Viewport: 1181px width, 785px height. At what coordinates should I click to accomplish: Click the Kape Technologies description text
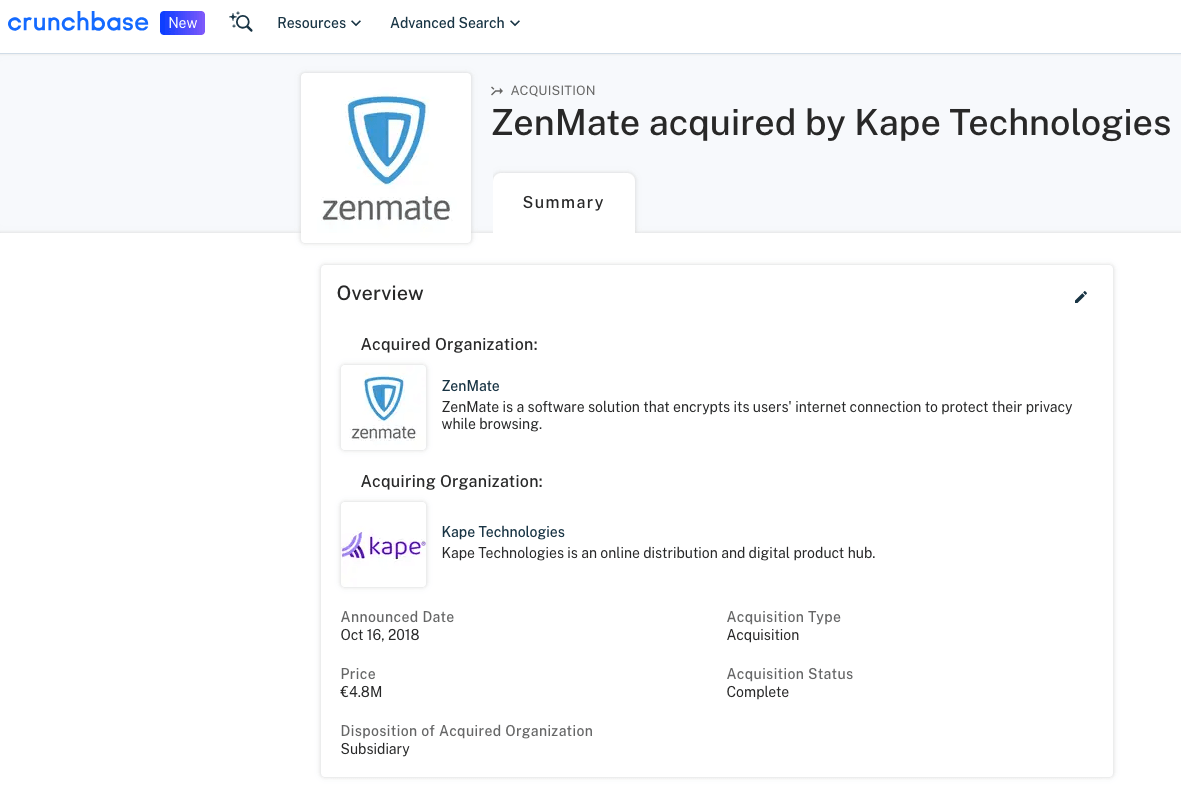pos(658,553)
